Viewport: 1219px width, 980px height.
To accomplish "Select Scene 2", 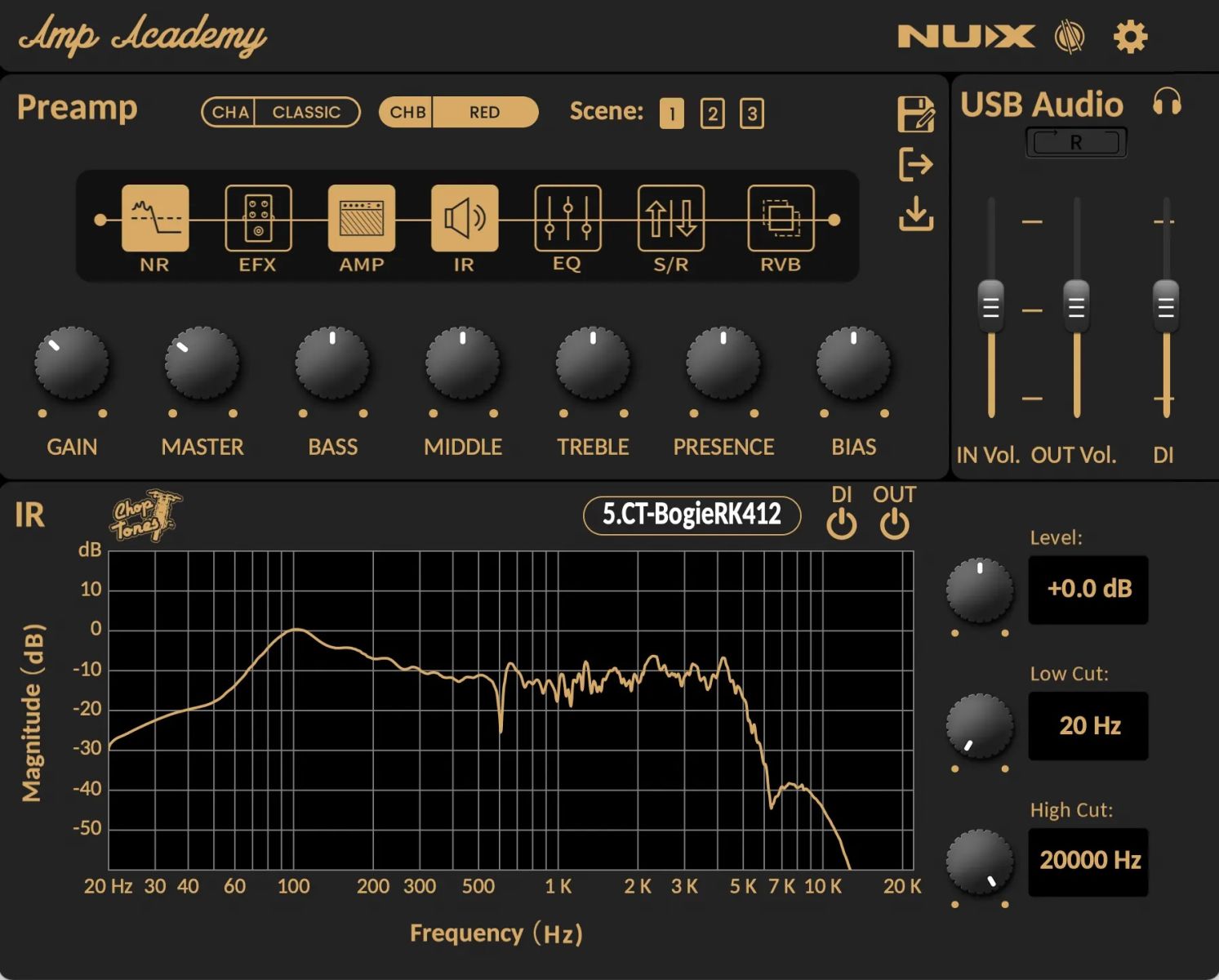I will coord(712,114).
